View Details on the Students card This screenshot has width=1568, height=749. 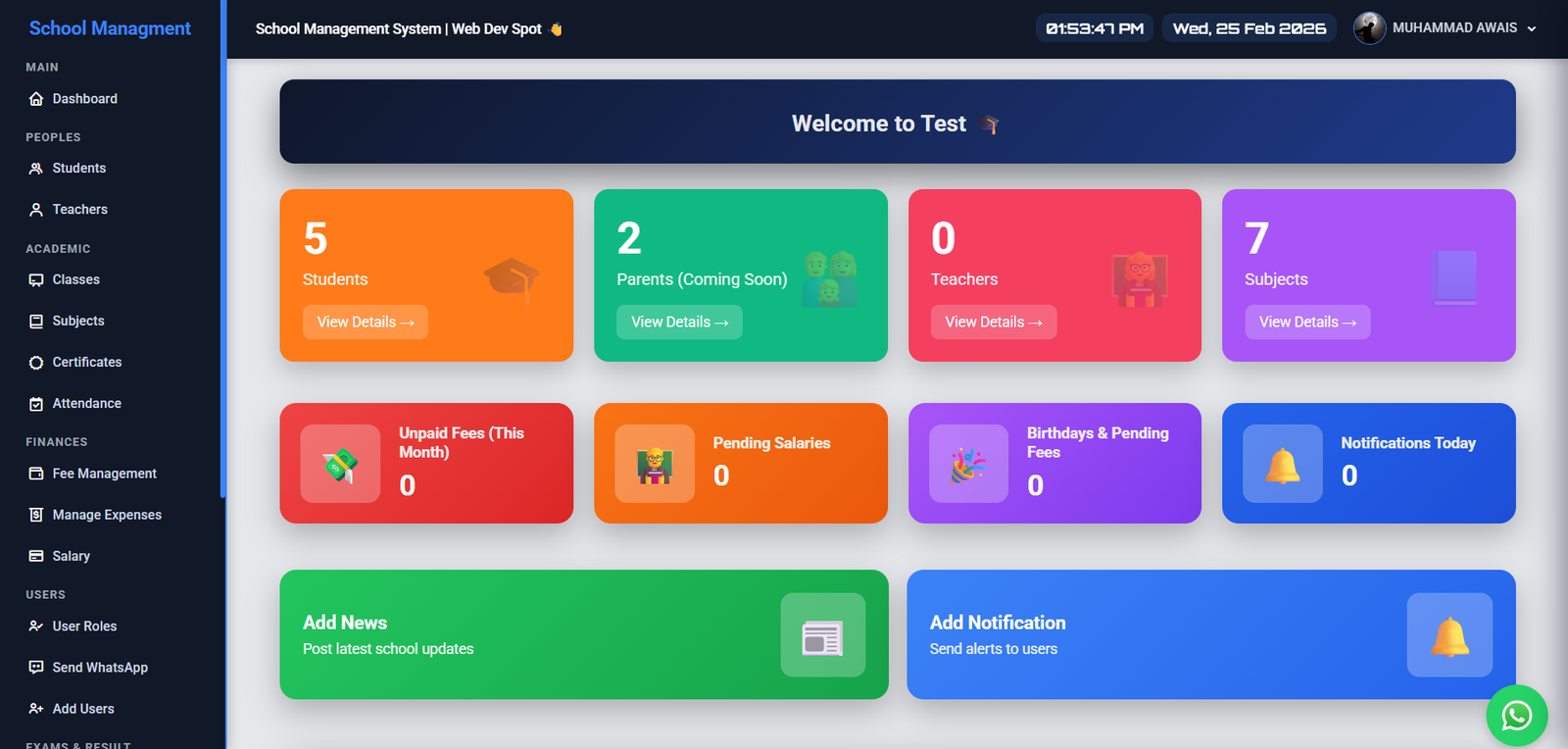(366, 322)
